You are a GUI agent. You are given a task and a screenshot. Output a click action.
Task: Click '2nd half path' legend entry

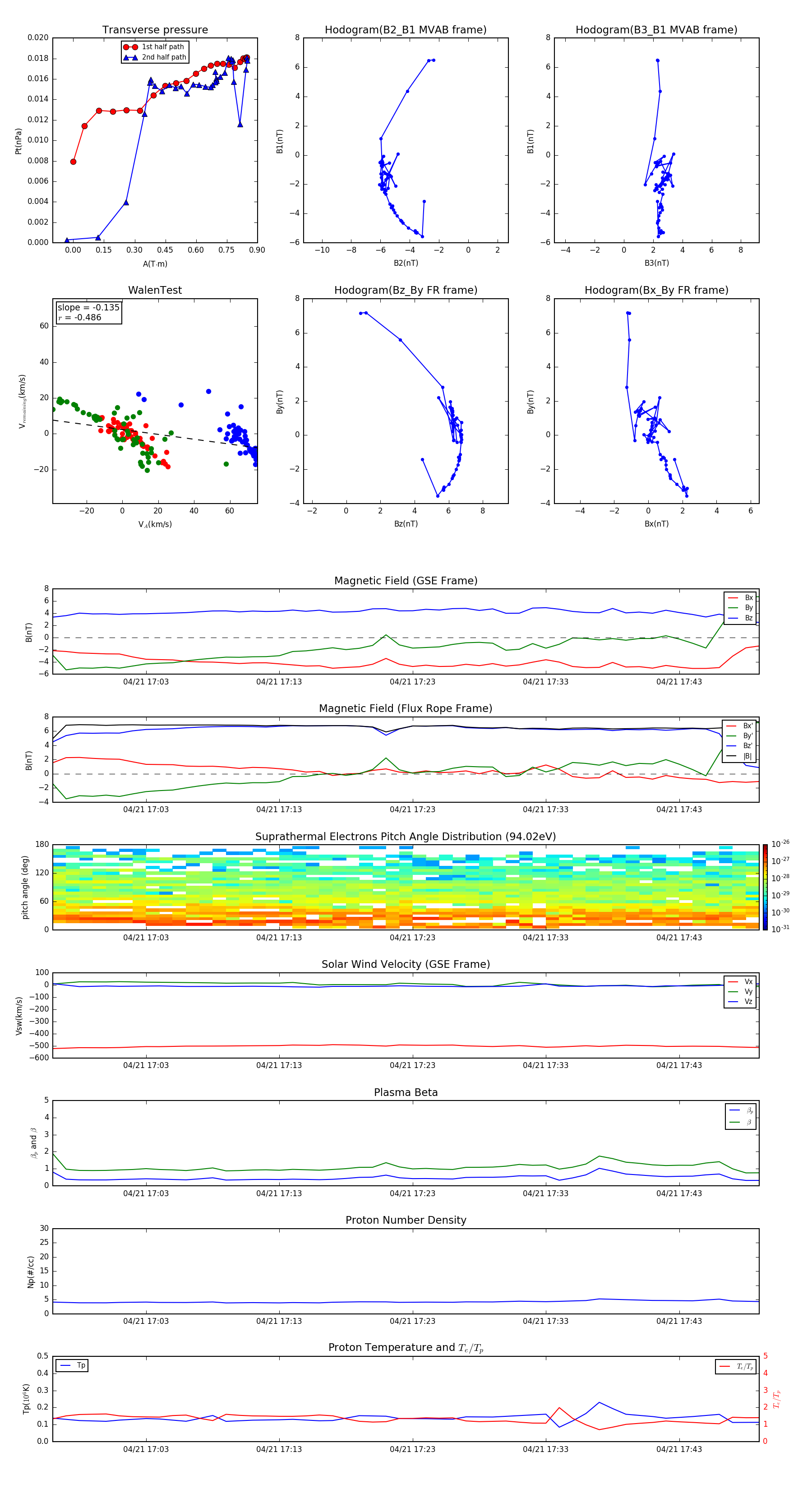click(x=155, y=57)
